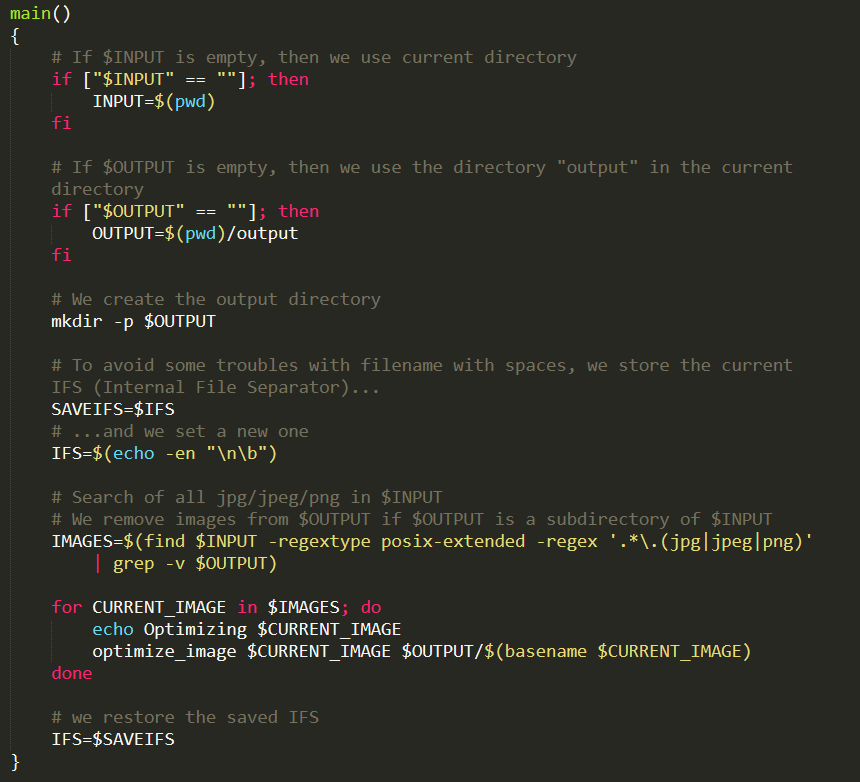Click the 'grep -v $OUTPUT' pipe line
Screen dimensions: 860x782
186,564
